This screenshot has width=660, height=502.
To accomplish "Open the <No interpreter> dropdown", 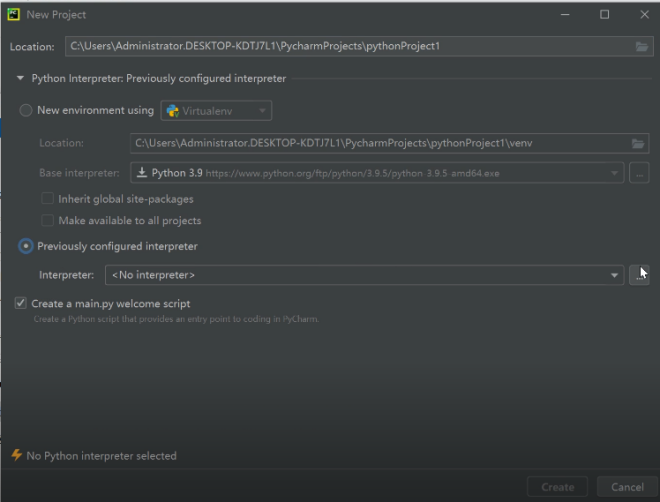I will pos(365,275).
